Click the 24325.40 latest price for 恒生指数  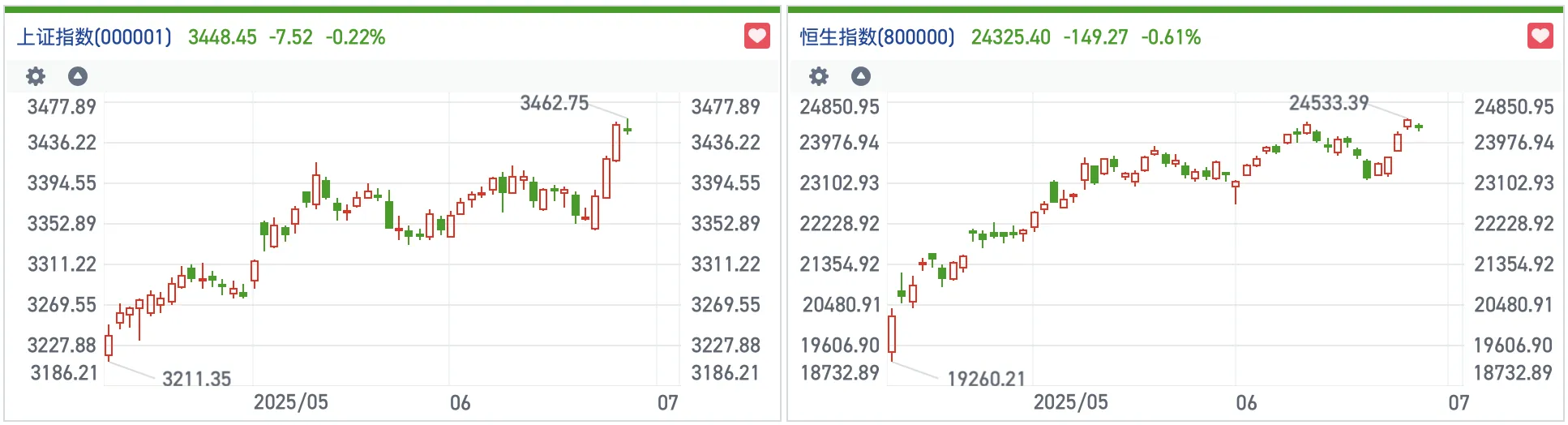tap(1010, 37)
